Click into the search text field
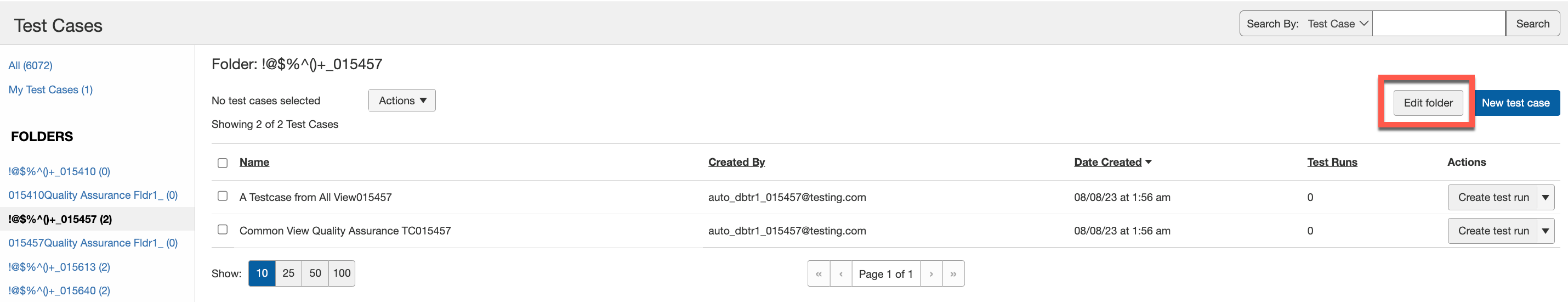The image size is (1568, 302). click(1439, 24)
